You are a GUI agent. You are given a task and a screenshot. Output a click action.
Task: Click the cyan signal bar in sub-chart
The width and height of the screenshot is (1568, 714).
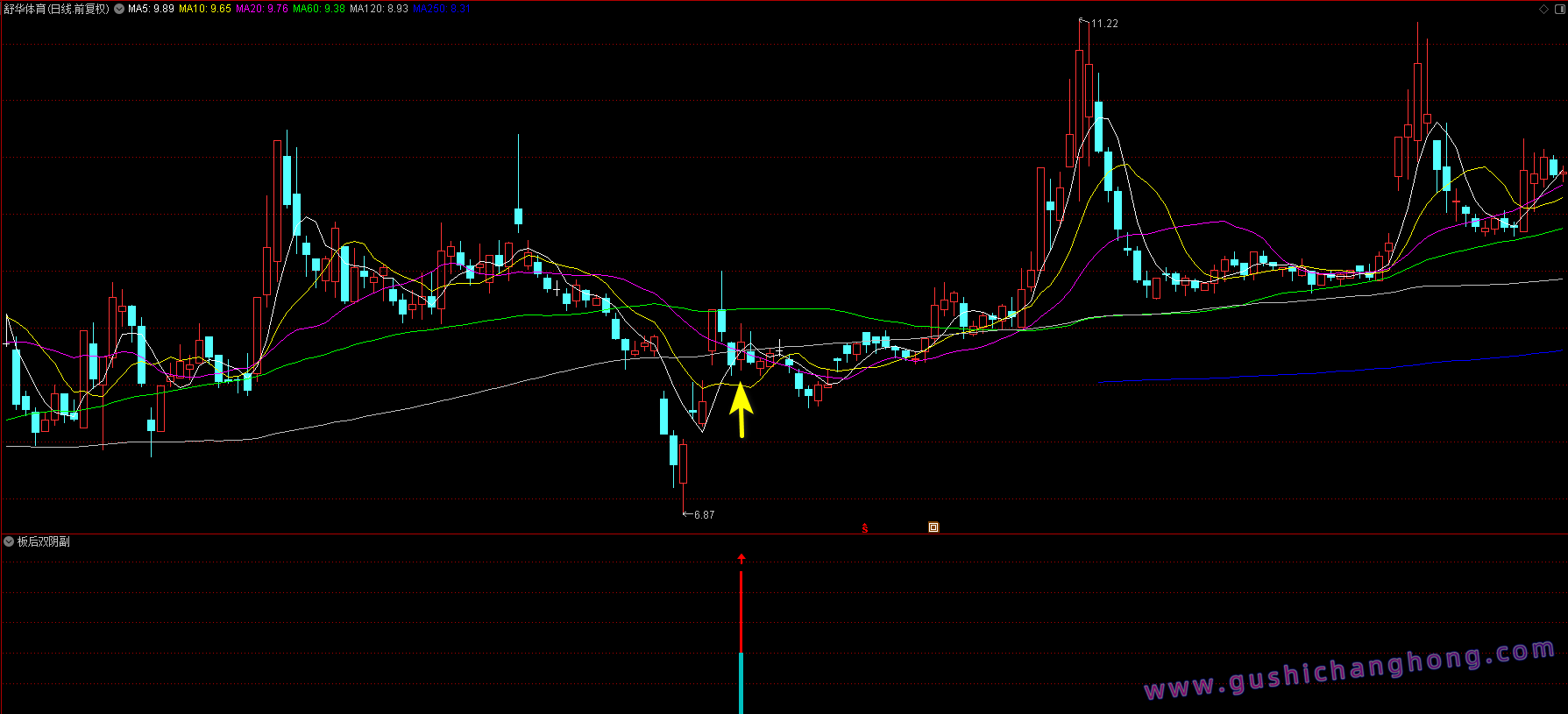[x=741, y=683]
